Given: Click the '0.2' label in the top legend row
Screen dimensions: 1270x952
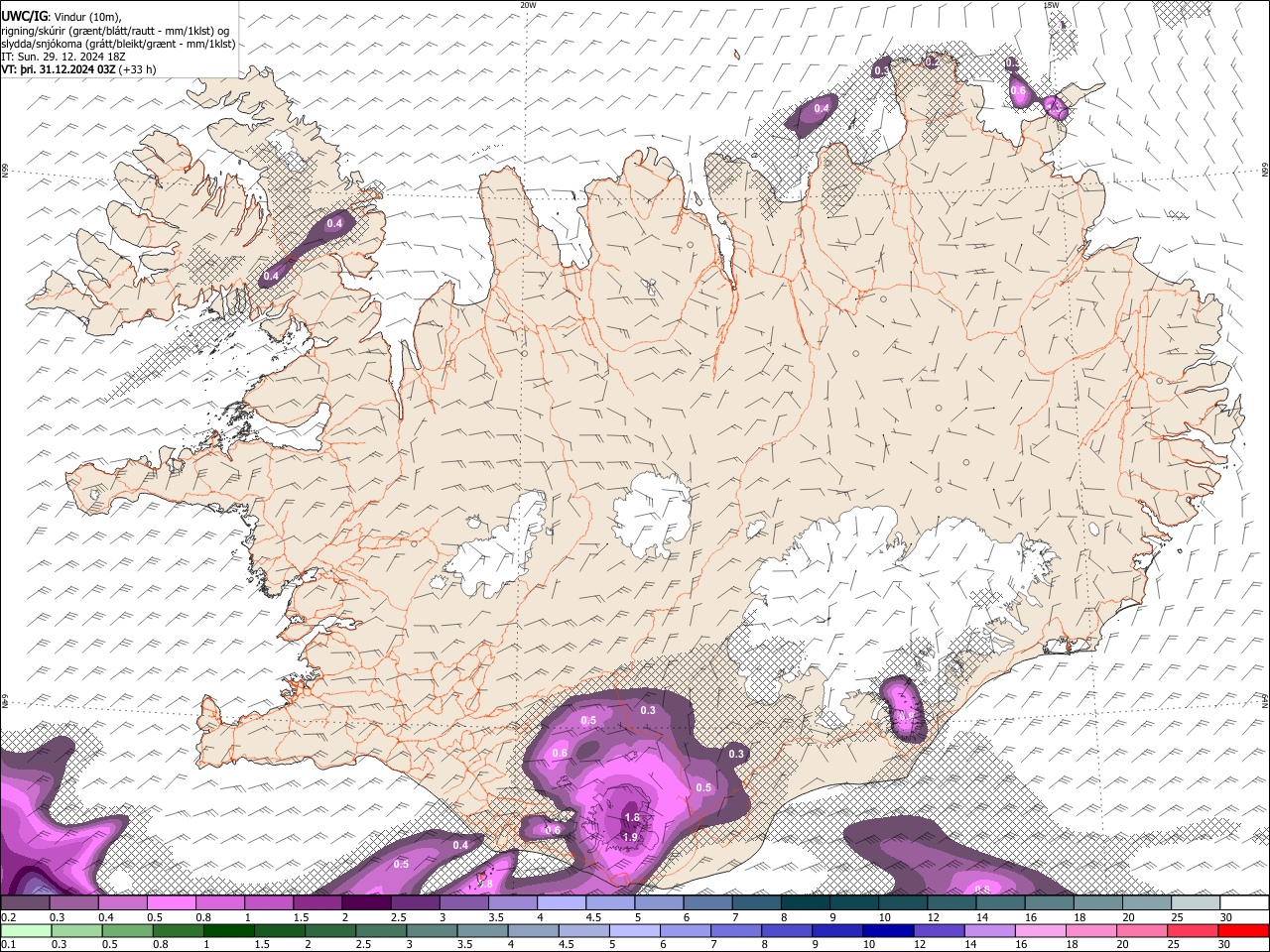Looking at the screenshot, I should [8, 917].
